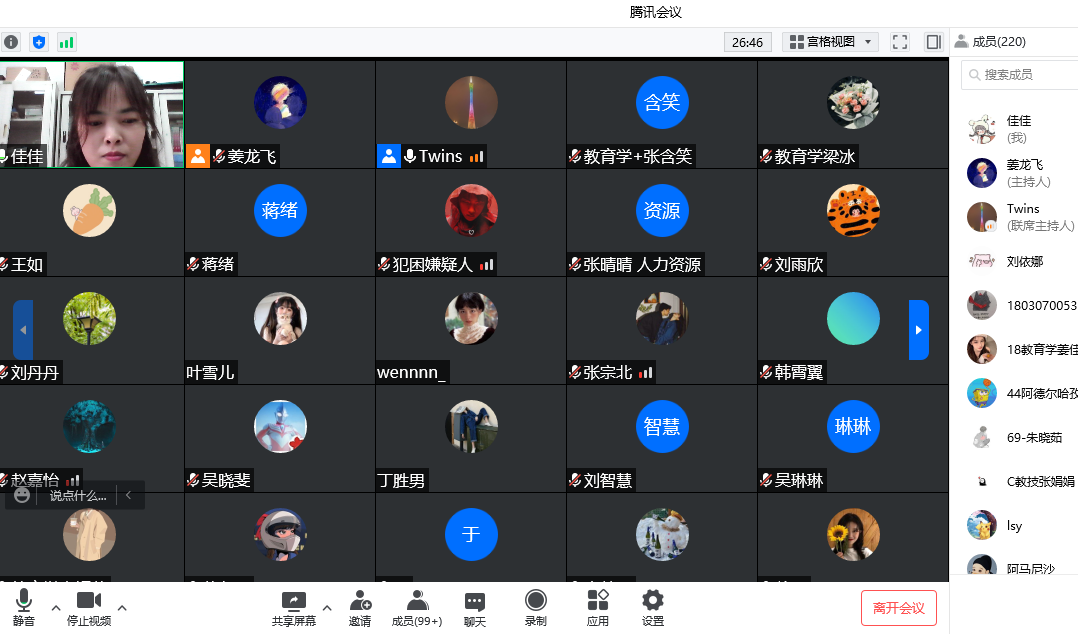
Task: Click 丁胜男's name label
Action: coord(401,481)
